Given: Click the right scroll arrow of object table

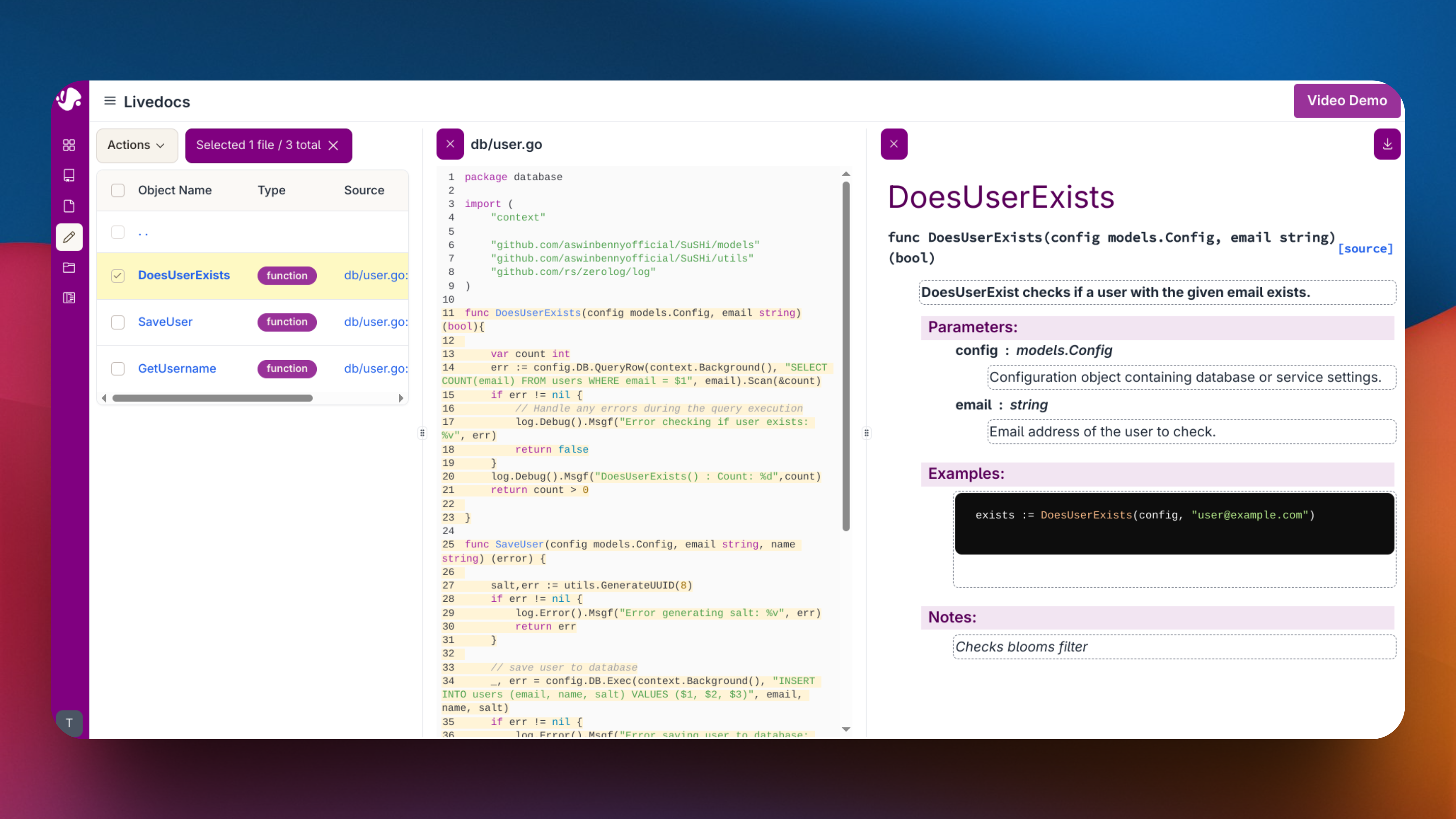Looking at the screenshot, I should pyautogui.click(x=401, y=398).
